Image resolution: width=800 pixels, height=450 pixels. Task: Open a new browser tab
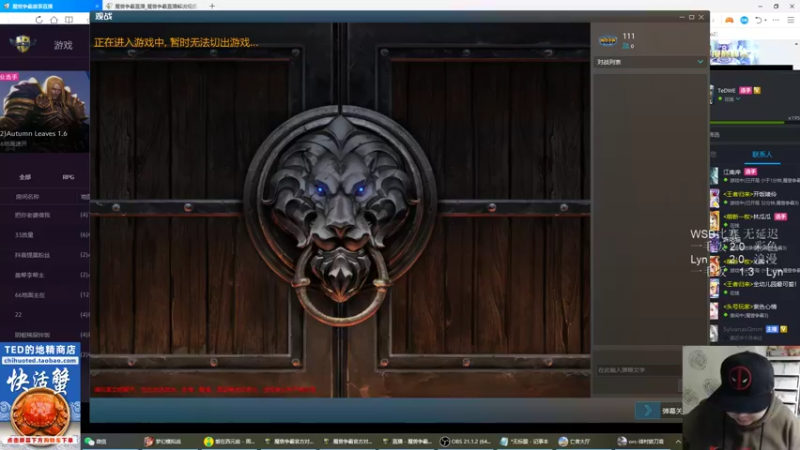pos(212,6)
